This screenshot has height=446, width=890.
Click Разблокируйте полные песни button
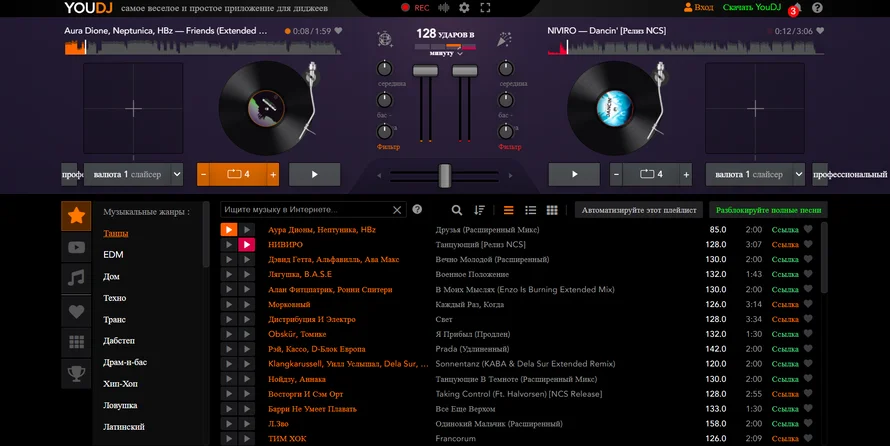769,210
